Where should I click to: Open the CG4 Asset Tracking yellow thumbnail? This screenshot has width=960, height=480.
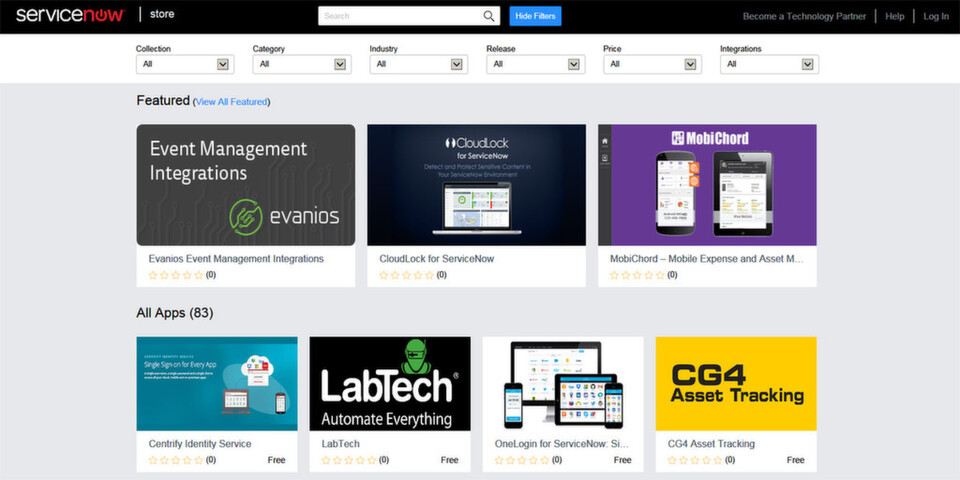pos(736,383)
